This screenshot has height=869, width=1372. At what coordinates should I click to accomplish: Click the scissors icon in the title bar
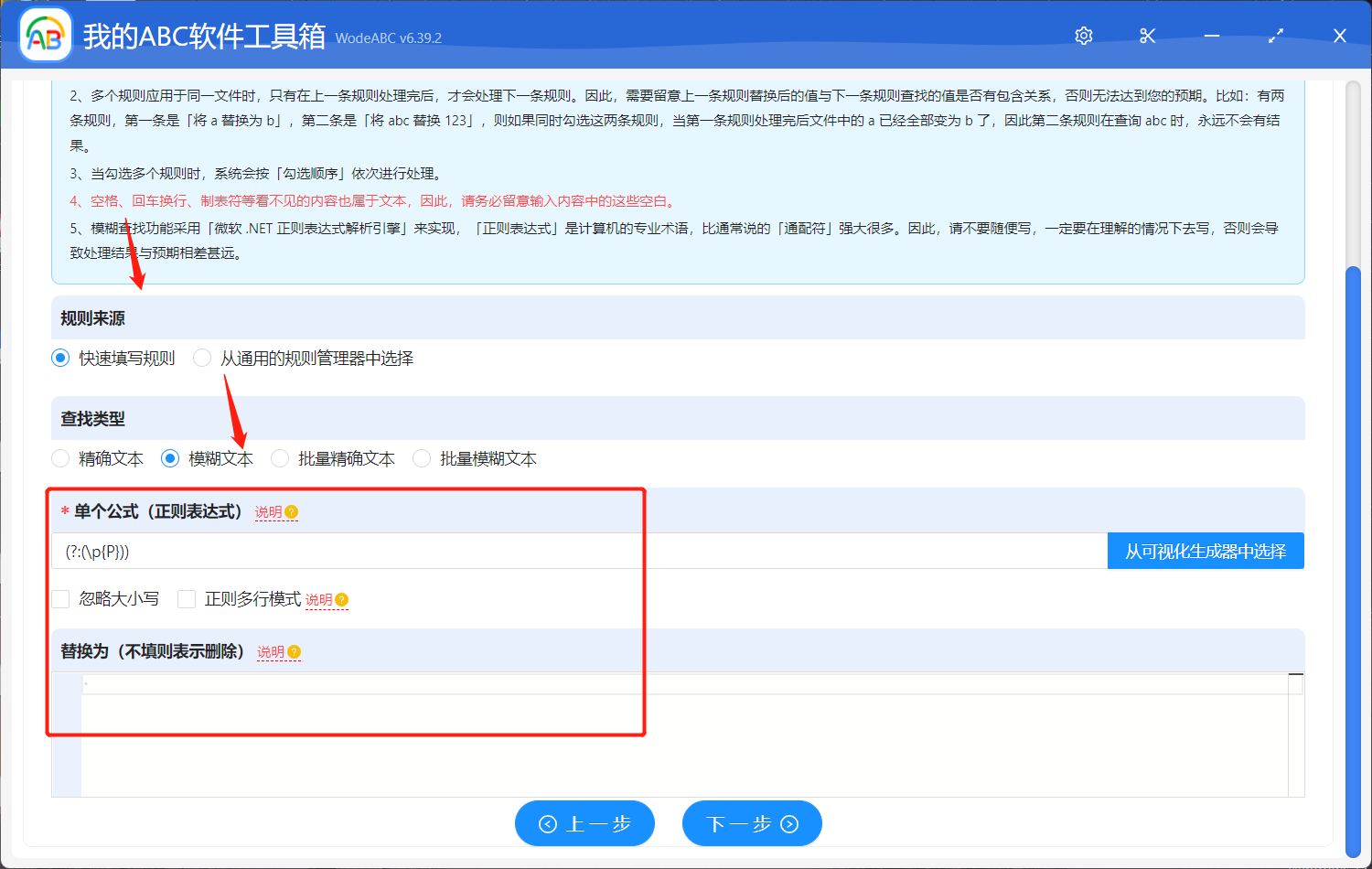pos(1147,36)
